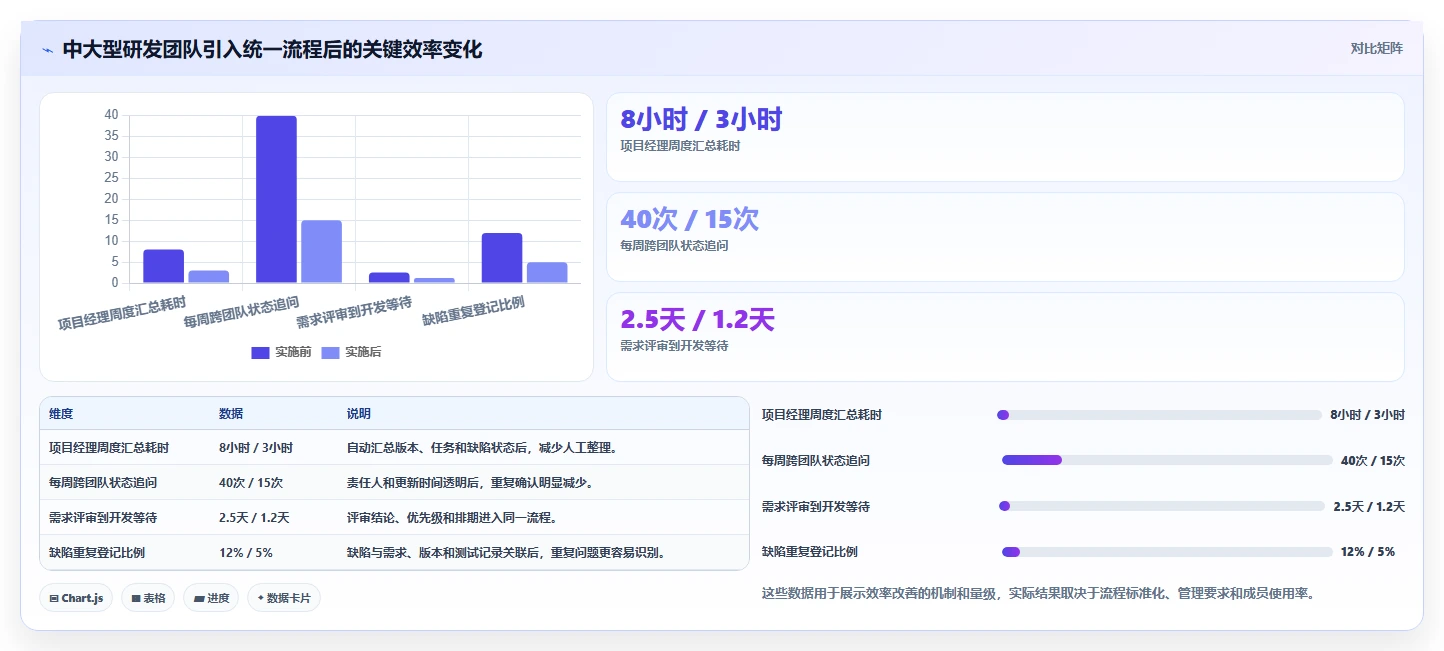Click the 8小时 / 3小时 table cell
This screenshot has height=651, width=1444.
(256, 448)
